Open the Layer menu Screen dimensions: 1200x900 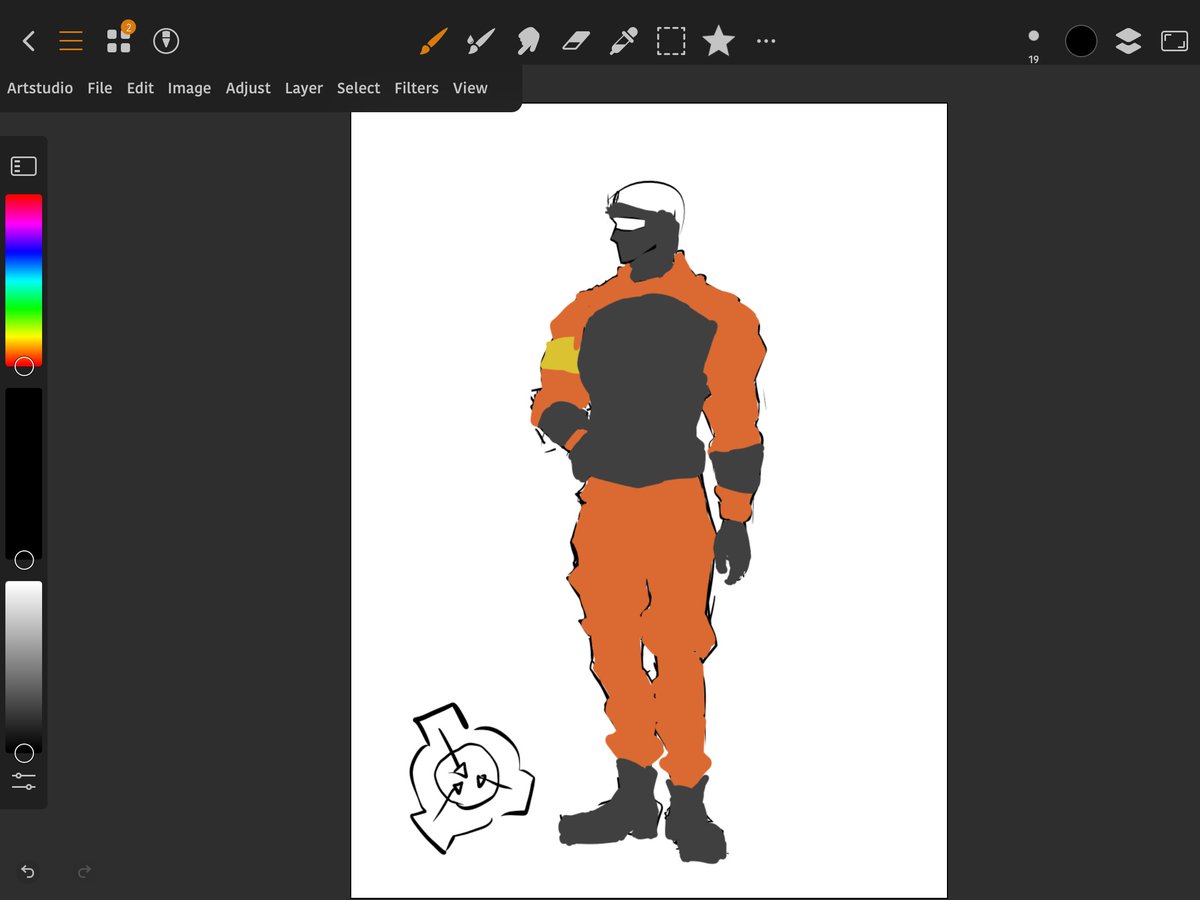pyautogui.click(x=304, y=88)
